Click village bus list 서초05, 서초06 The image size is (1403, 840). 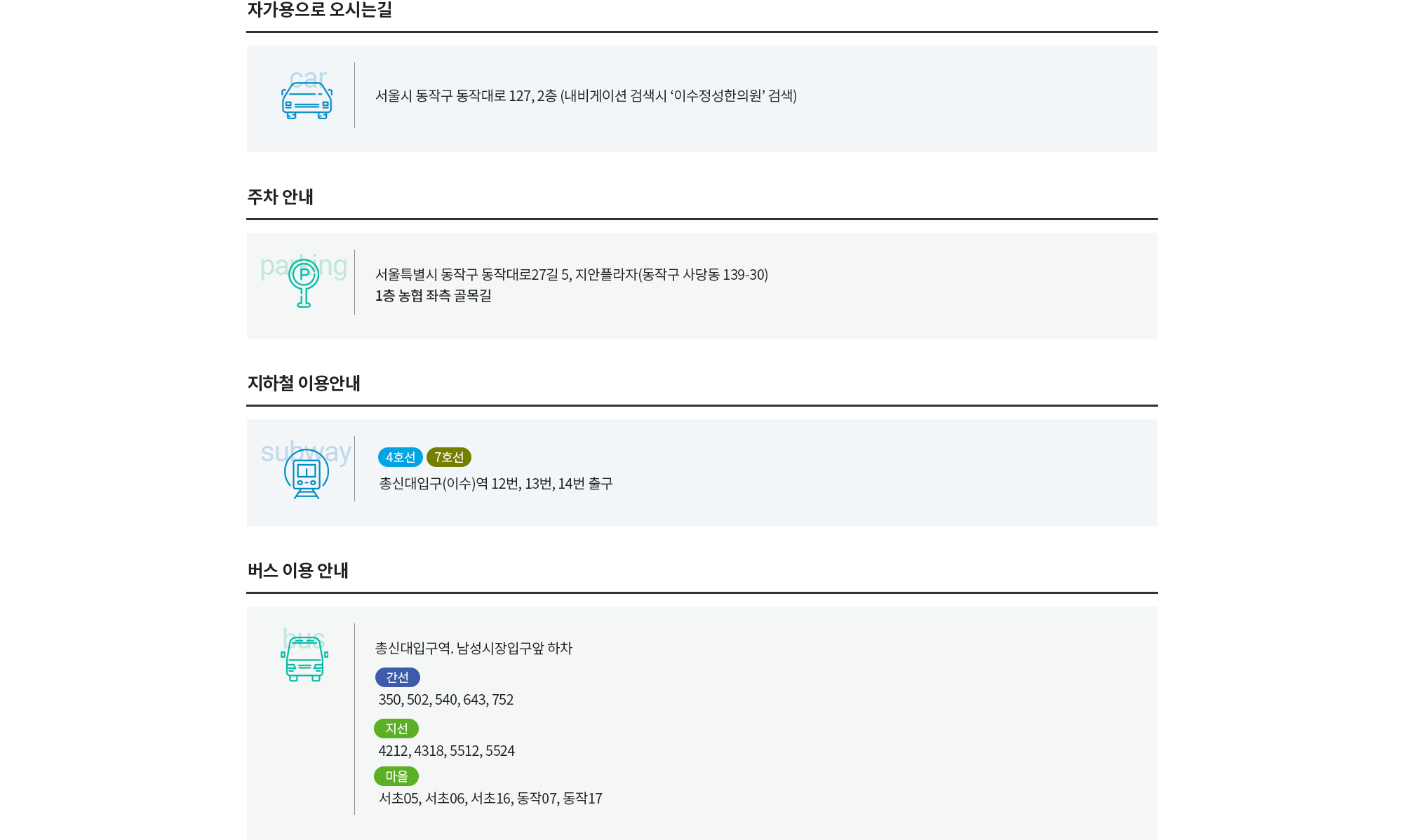[x=490, y=799]
